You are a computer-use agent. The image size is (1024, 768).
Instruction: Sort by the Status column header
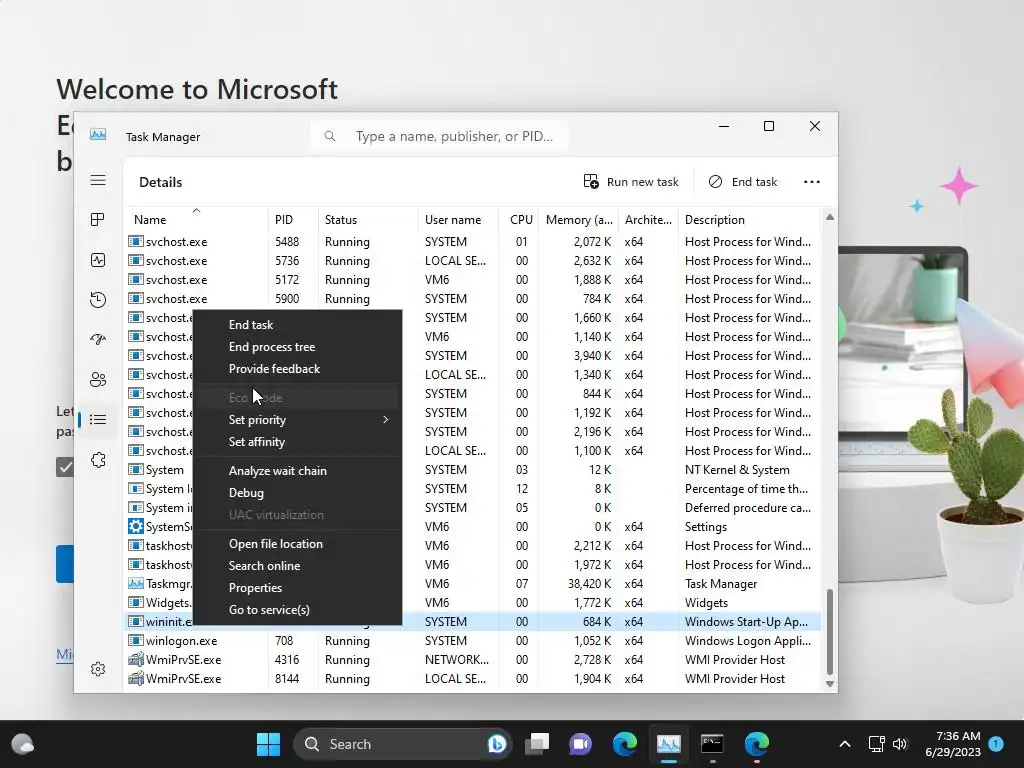tap(368, 219)
